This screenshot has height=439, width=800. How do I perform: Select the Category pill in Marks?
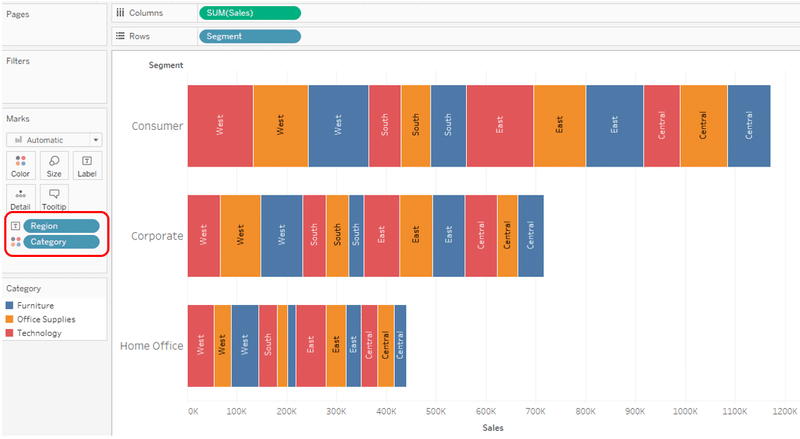tap(62, 242)
